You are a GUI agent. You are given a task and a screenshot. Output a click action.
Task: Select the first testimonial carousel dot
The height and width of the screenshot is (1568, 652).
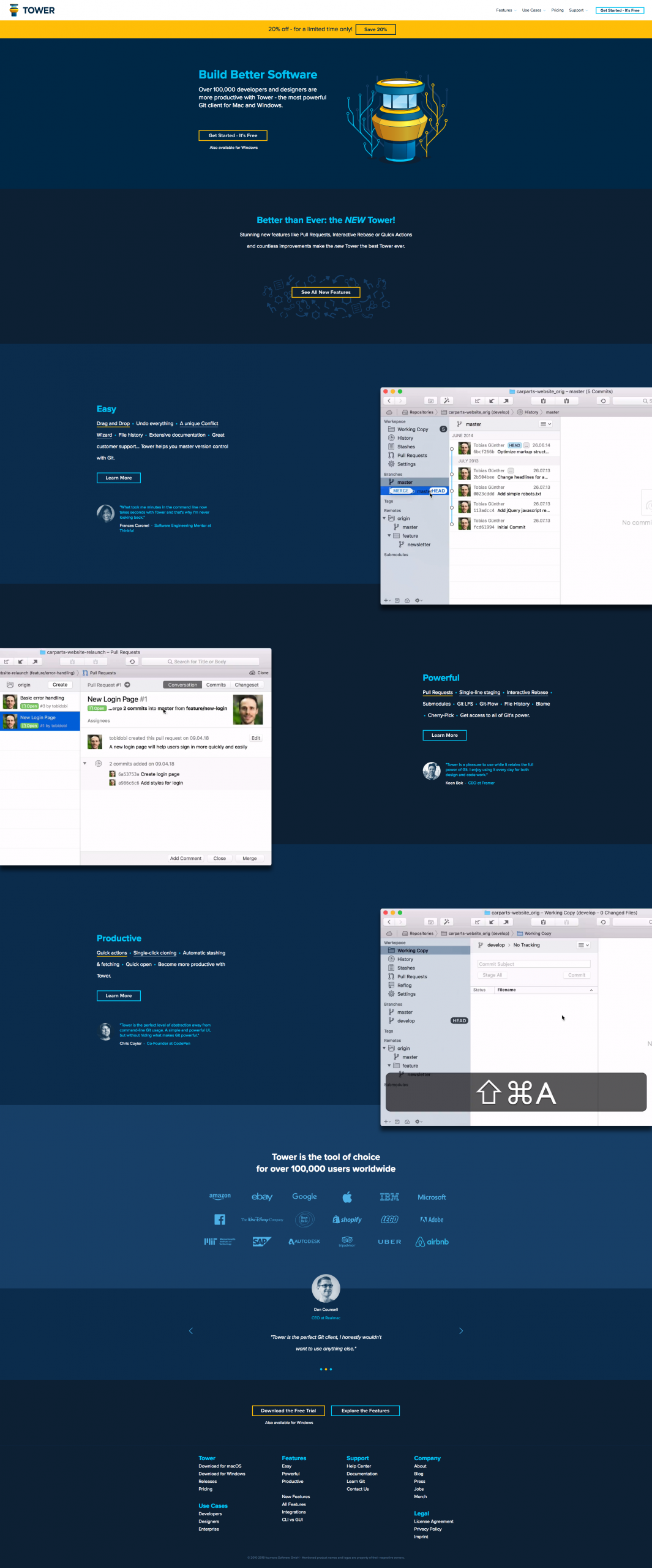point(321,1369)
